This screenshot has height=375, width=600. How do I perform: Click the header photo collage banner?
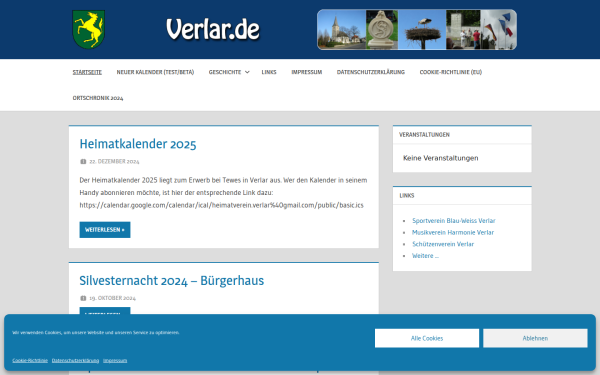point(417,30)
